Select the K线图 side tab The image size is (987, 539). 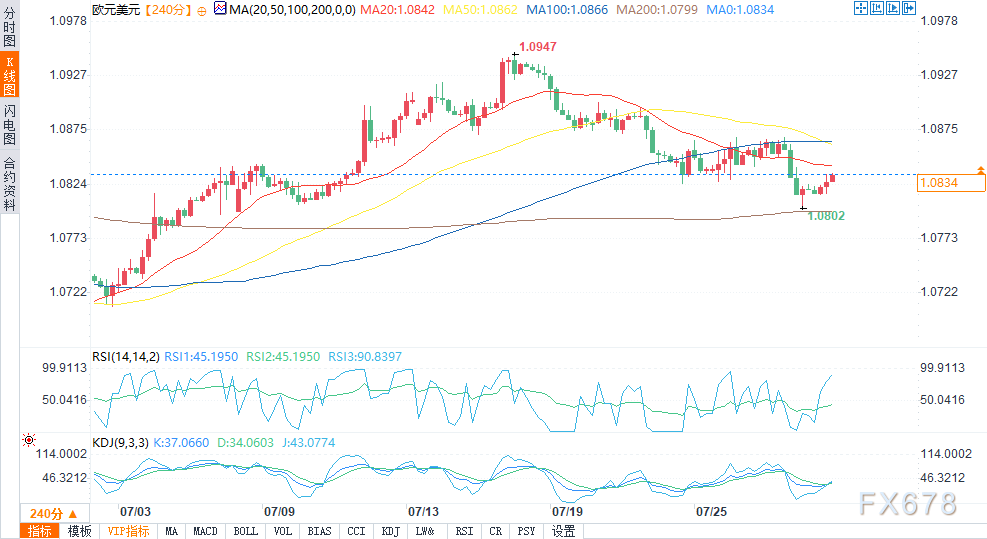9,74
